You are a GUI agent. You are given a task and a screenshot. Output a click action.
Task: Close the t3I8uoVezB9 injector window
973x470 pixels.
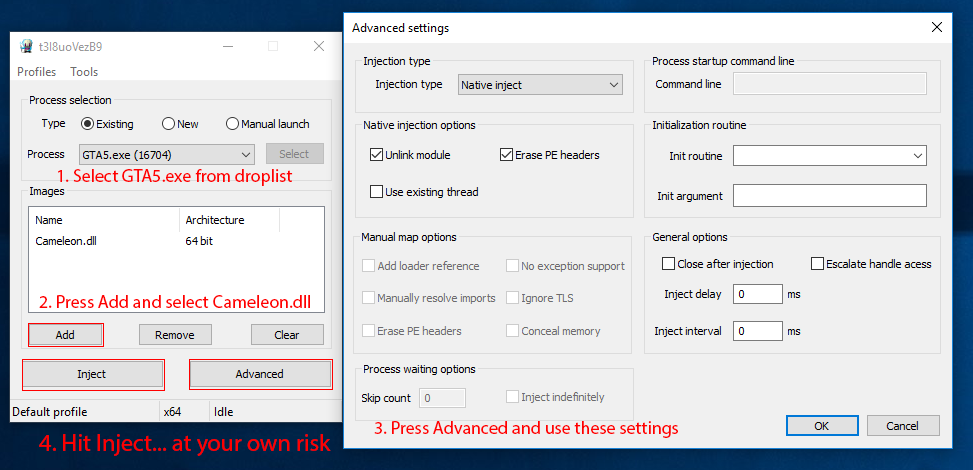click(x=319, y=46)
